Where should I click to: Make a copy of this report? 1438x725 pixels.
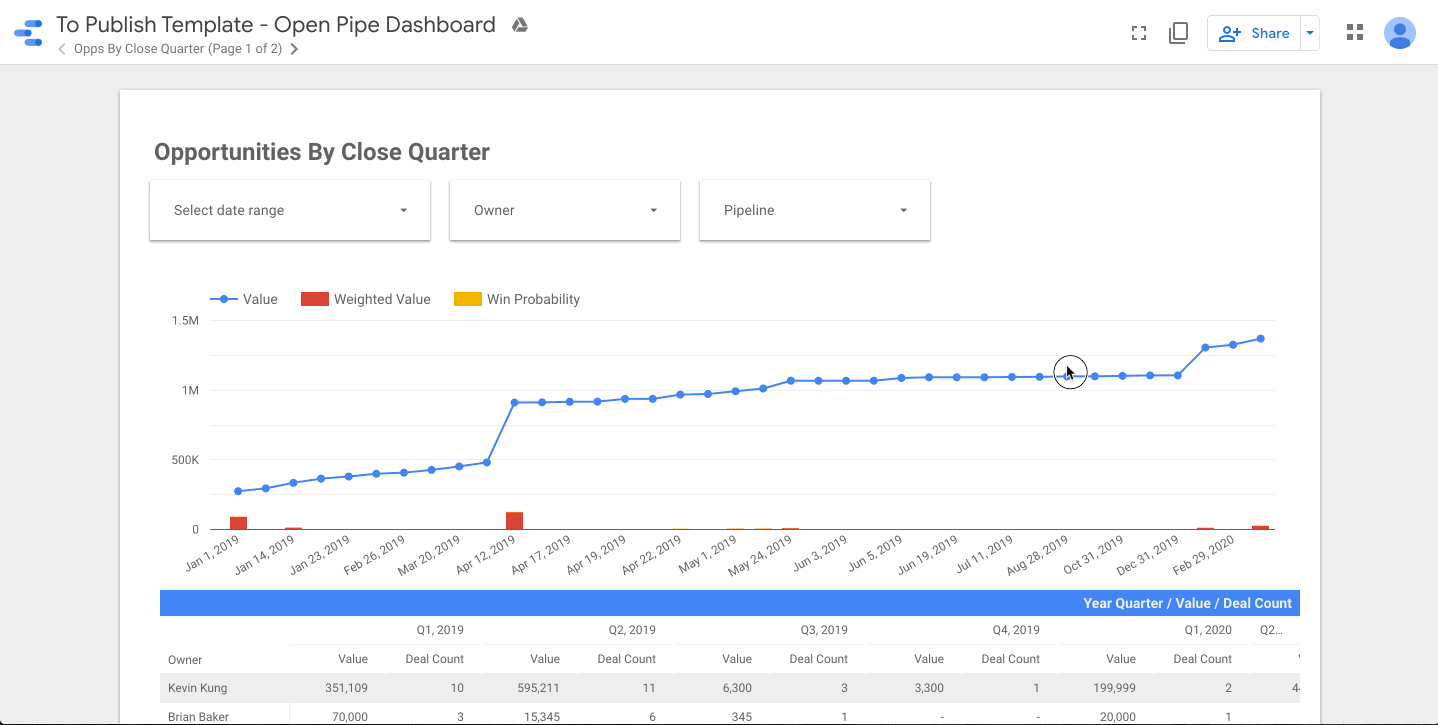point(1178,33)
